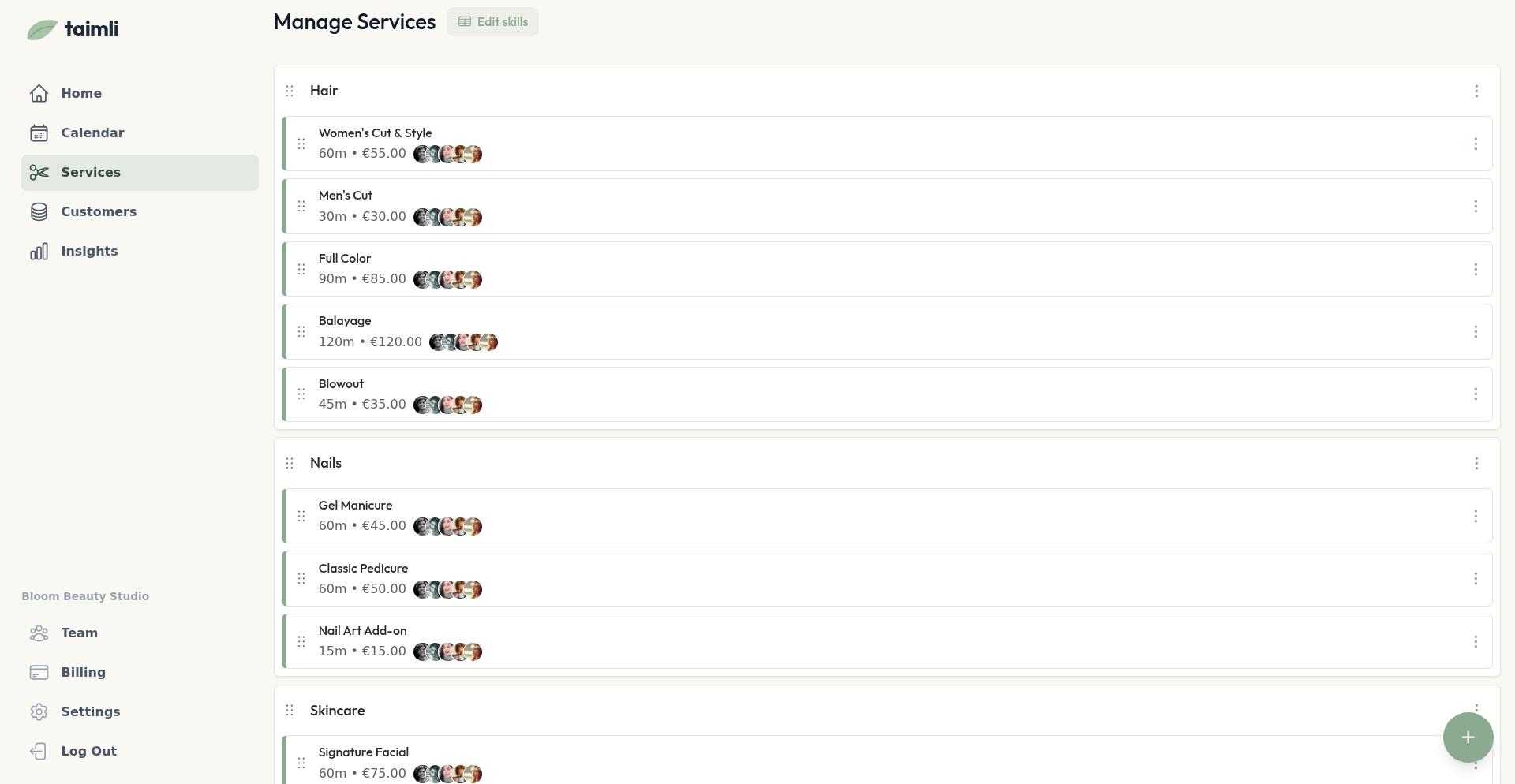The height and width of the screenshot is (784, 1515).
Task: Click the Customers database icon
Action: 39,212
